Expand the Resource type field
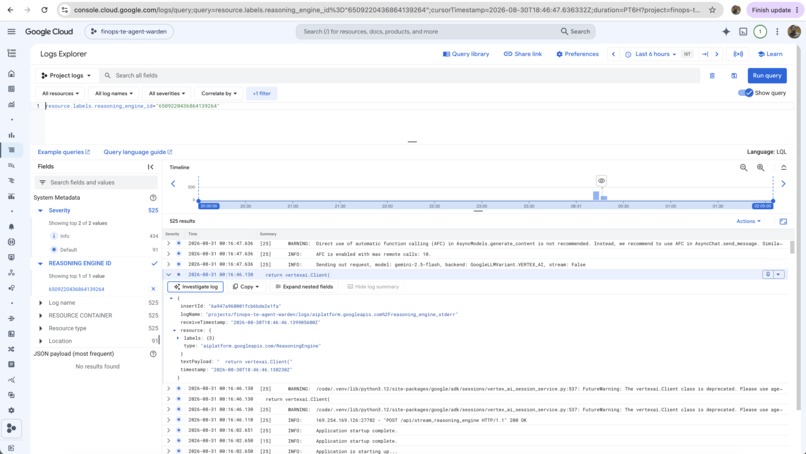The width and height of the screenshot is (806, 454). [40, 329]
